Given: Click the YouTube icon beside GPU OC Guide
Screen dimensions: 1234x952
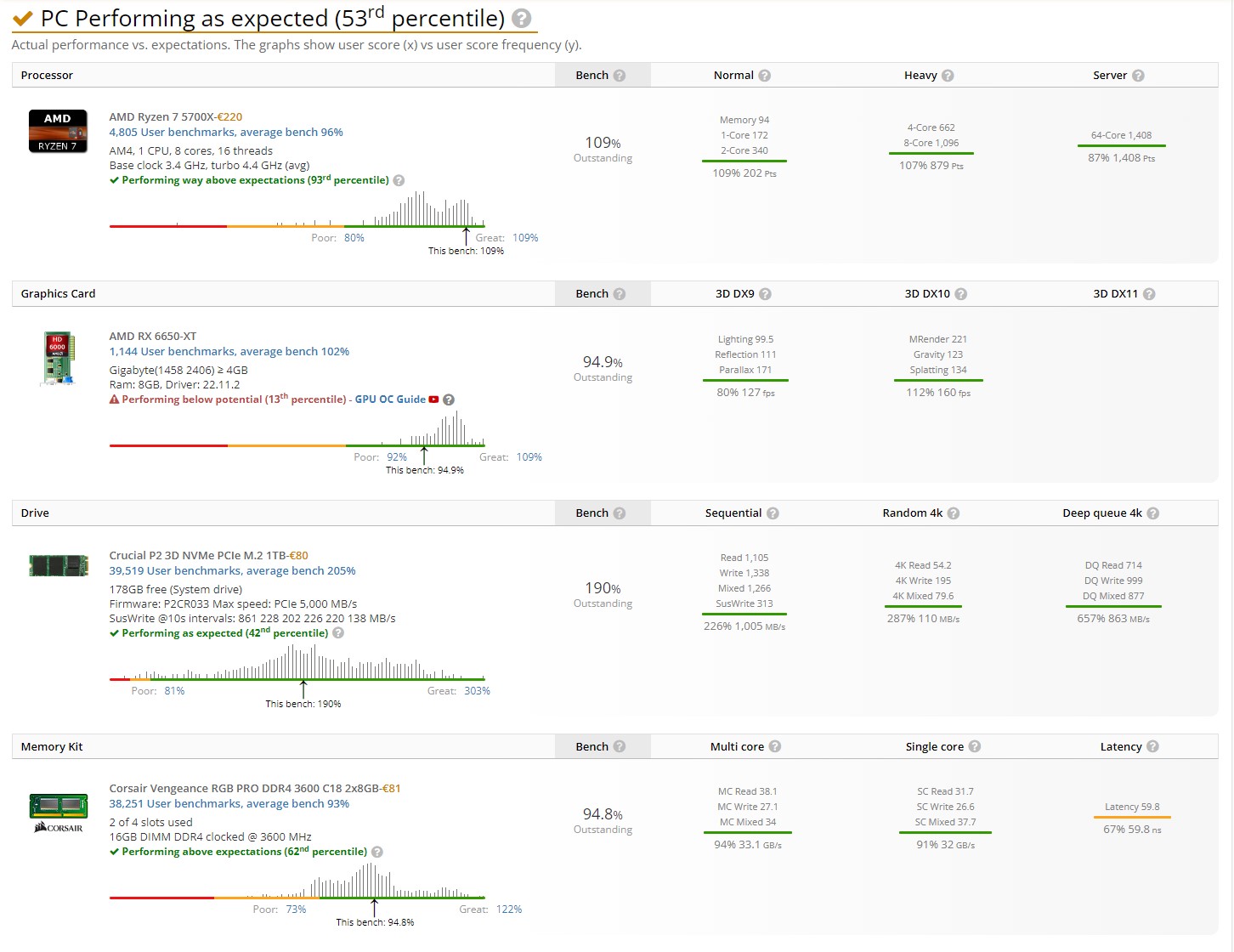Looking at the screenshot, I should [434, 399].
